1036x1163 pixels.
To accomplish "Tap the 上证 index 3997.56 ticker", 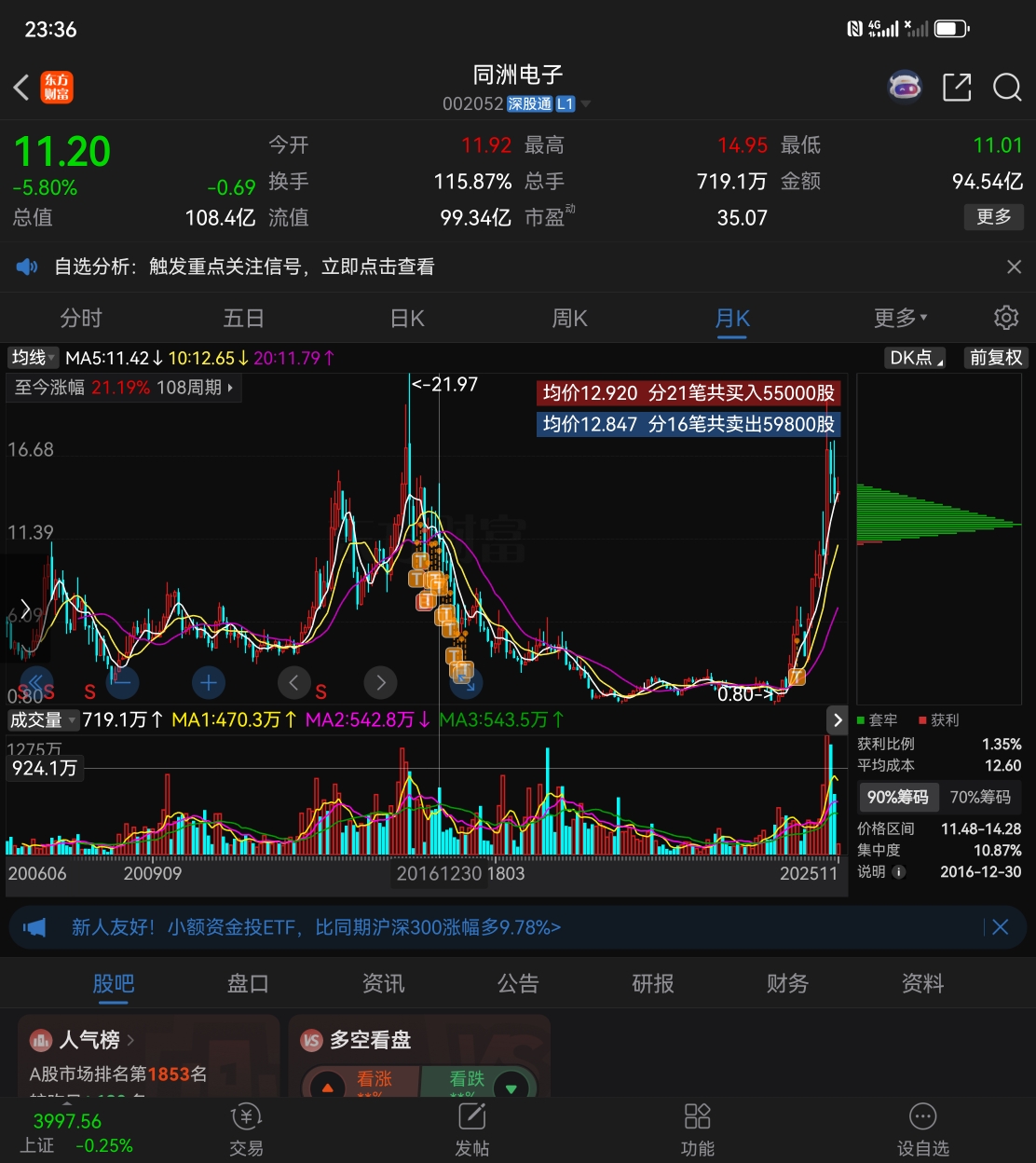I will [76, 1133].
